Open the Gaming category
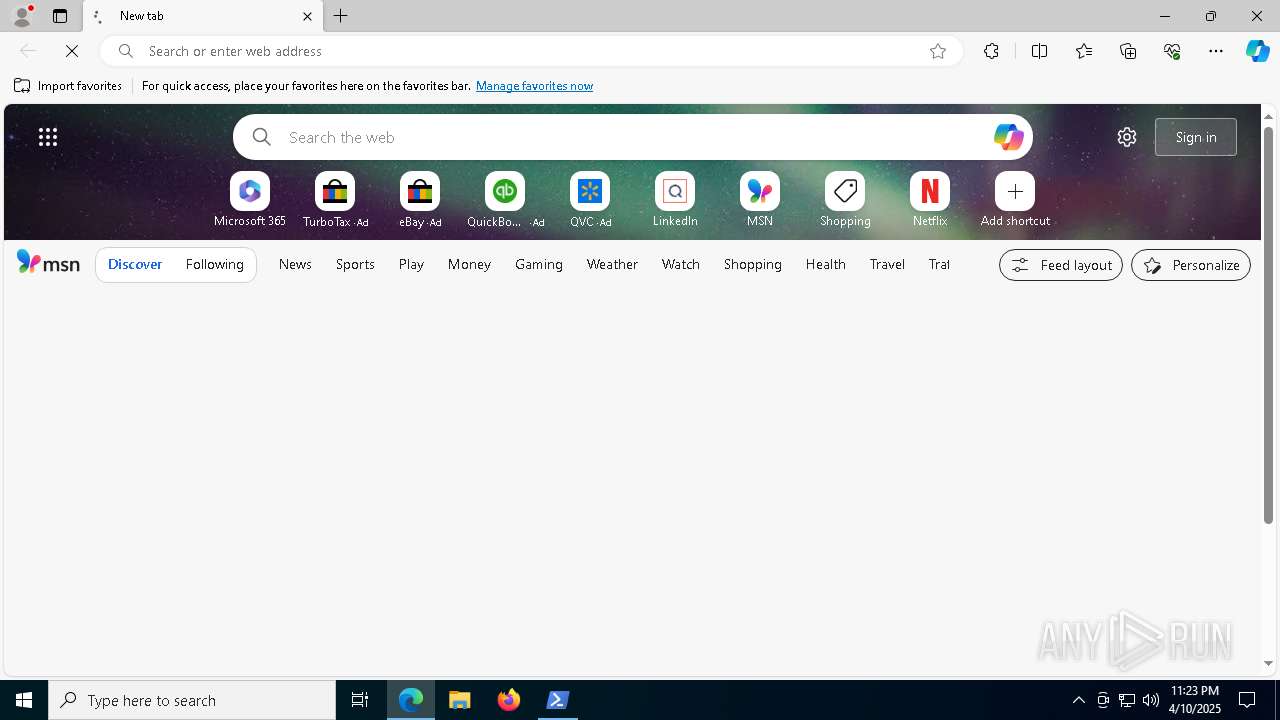 pyautogui.click(x=539, y=264)
